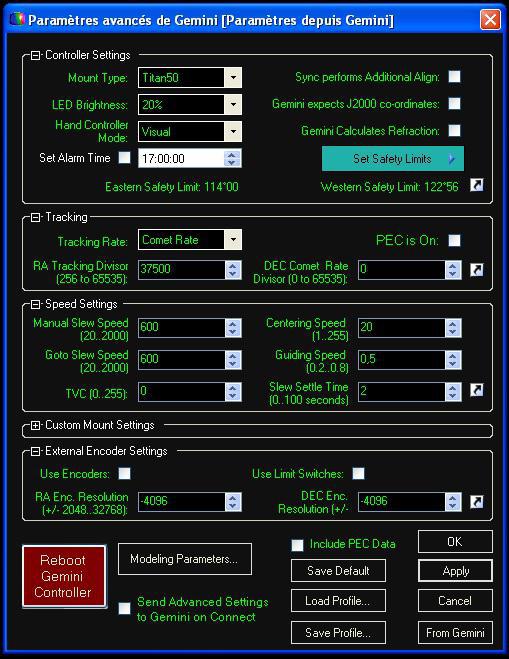Viewport: 509px width, 659px height.
Task: Click the DEC Comet Rate Divisor spinner
Action: point(453,269)
